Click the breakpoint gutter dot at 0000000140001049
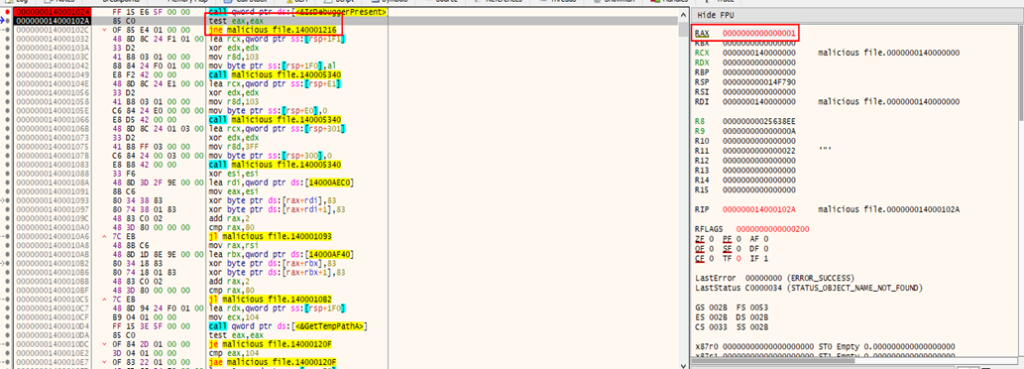 7,74
